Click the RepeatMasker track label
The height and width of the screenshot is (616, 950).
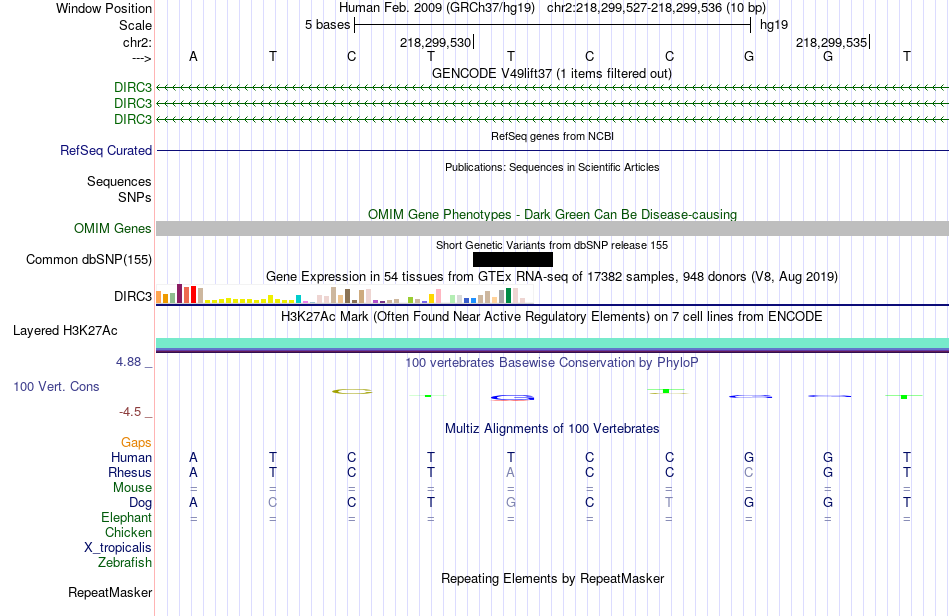coord(110,592)
